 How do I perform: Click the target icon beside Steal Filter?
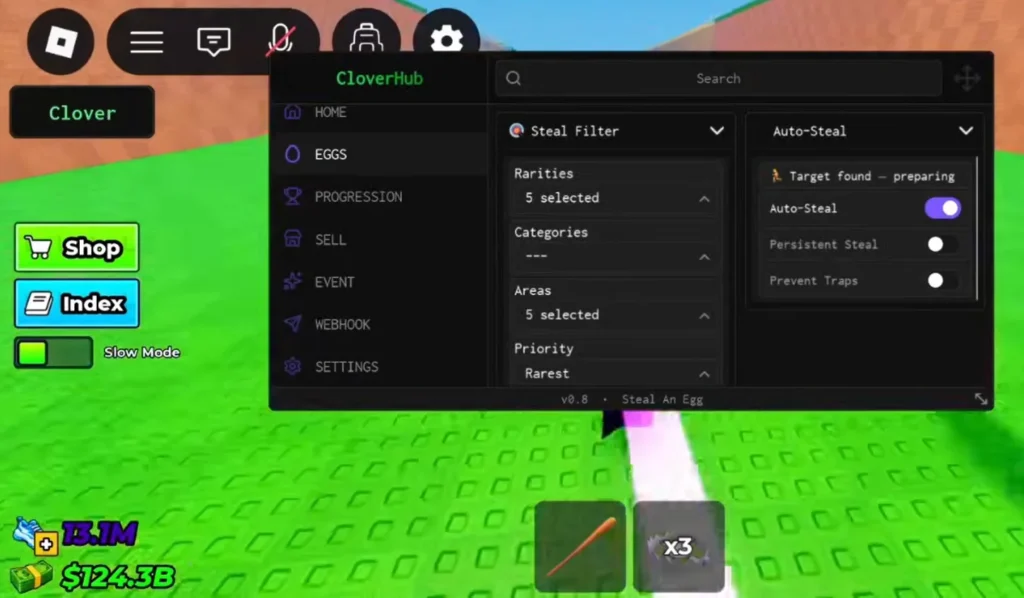tap(517, 131)
